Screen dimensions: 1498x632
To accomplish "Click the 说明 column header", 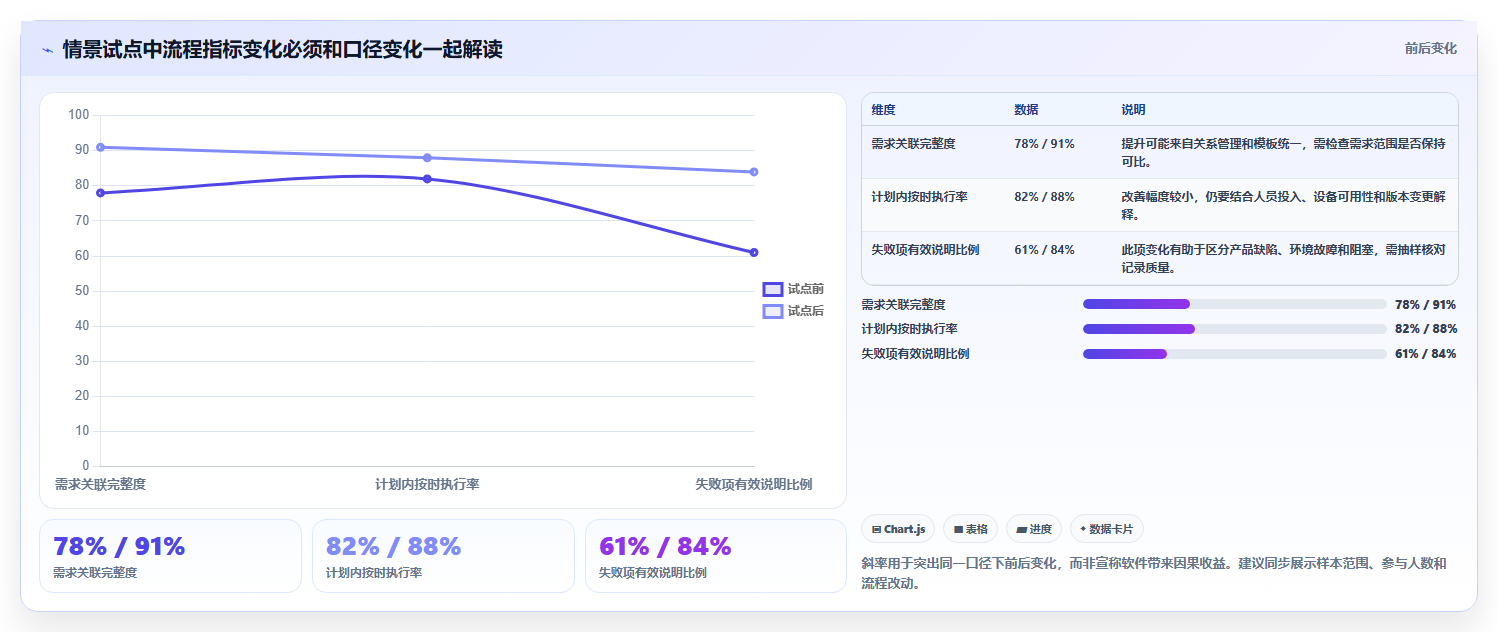I will point(1134,110).
